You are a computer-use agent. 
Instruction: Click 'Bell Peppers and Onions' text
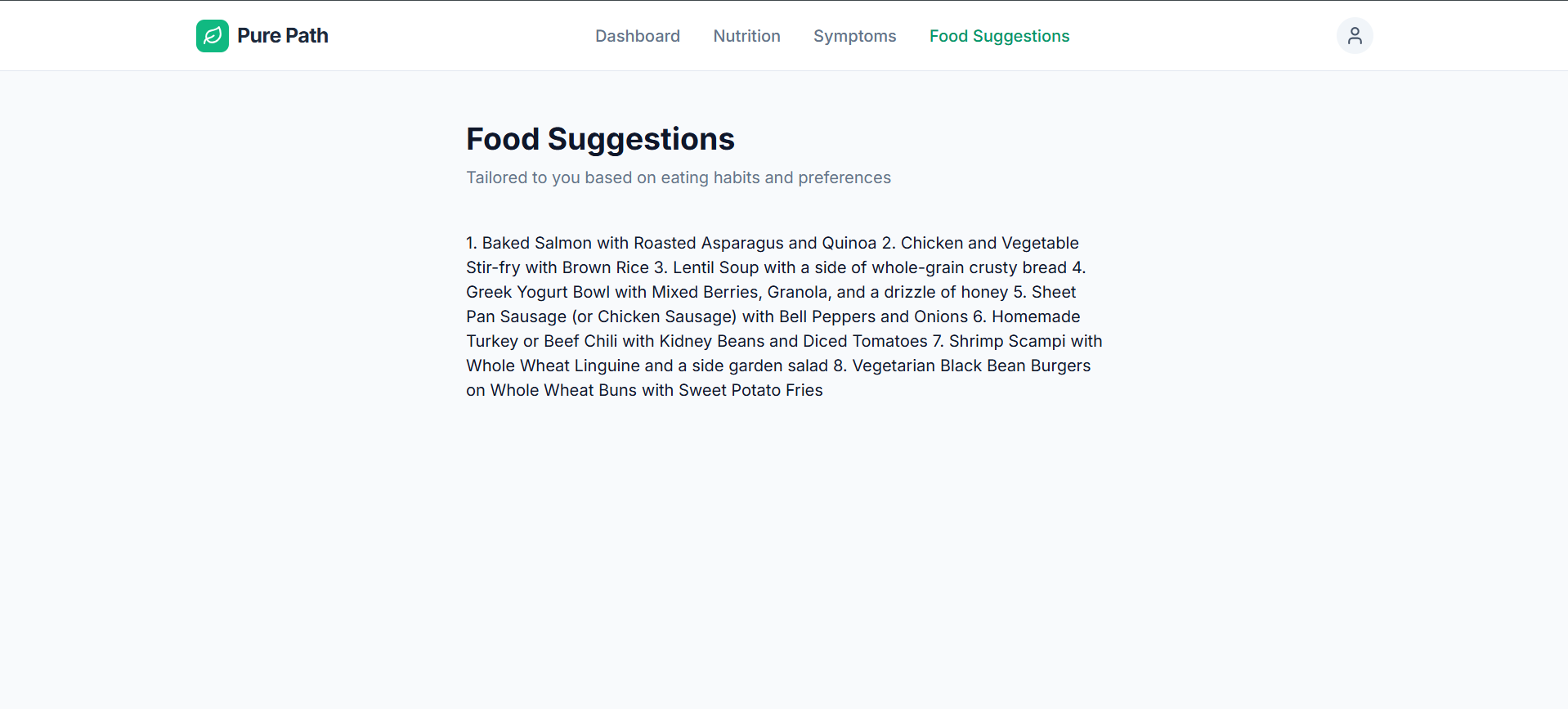[873, 316]
